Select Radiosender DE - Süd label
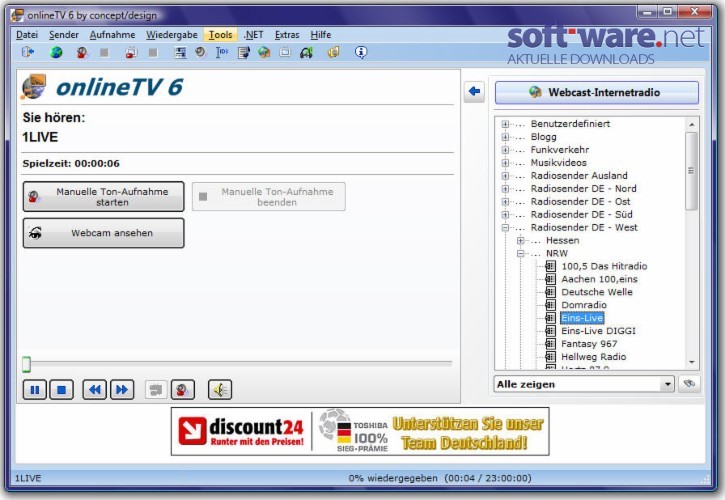The height and width of the screenshot is (500, 725). 581,215
